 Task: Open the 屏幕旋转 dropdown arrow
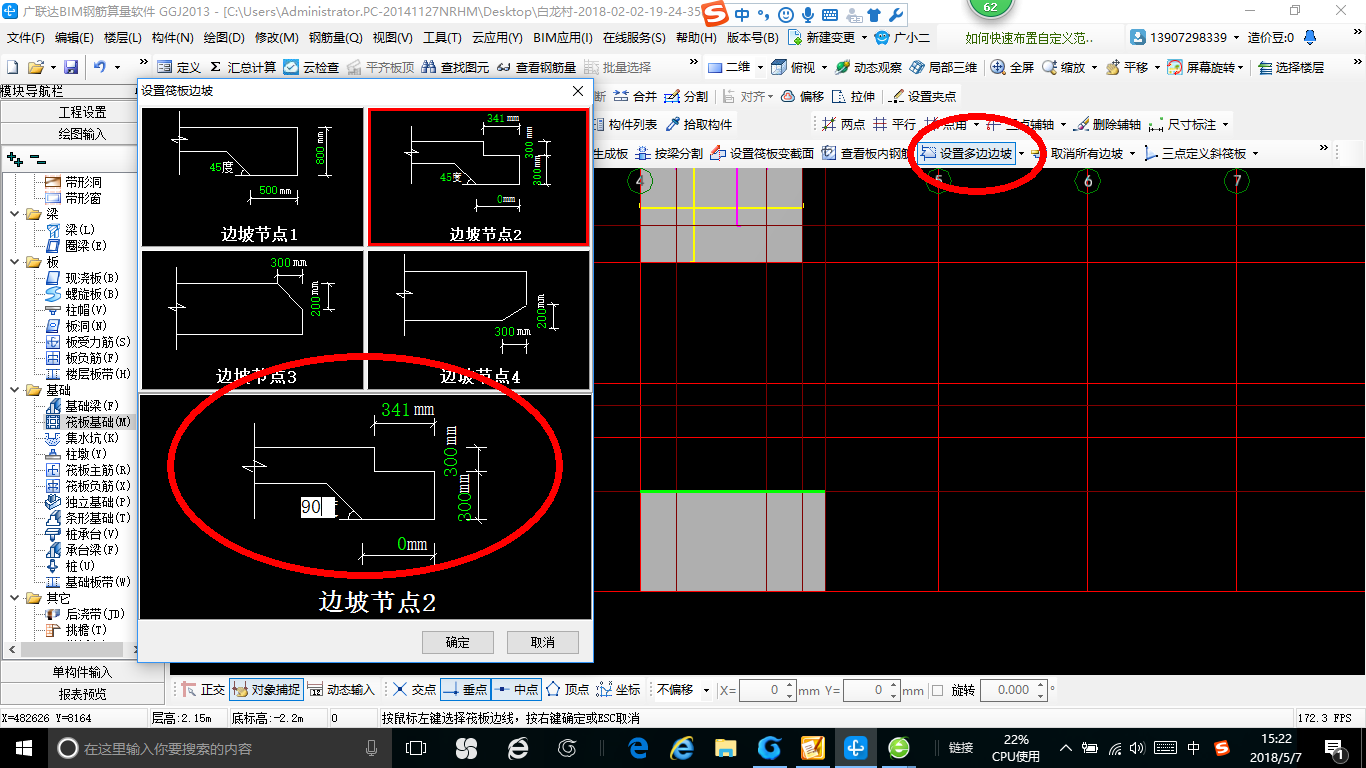coord(1241,67)
